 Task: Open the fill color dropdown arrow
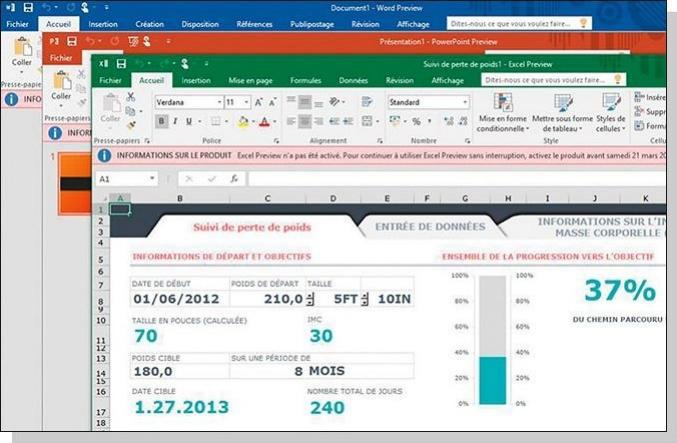tap(253, 122)
